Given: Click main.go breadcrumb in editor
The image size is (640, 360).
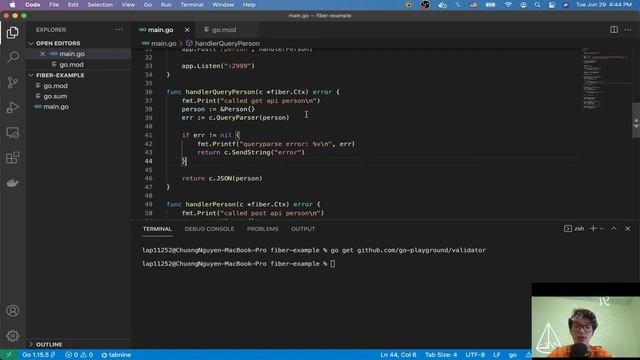Looking at the screenshot, I should click(x=164, y=43).
